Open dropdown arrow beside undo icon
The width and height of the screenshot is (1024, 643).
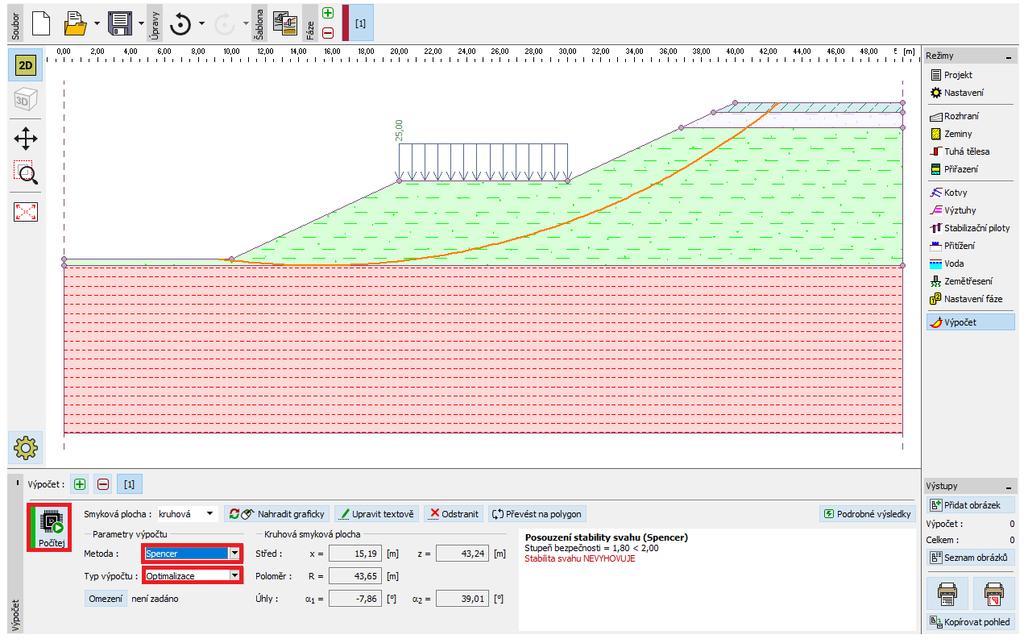(201, 24)
